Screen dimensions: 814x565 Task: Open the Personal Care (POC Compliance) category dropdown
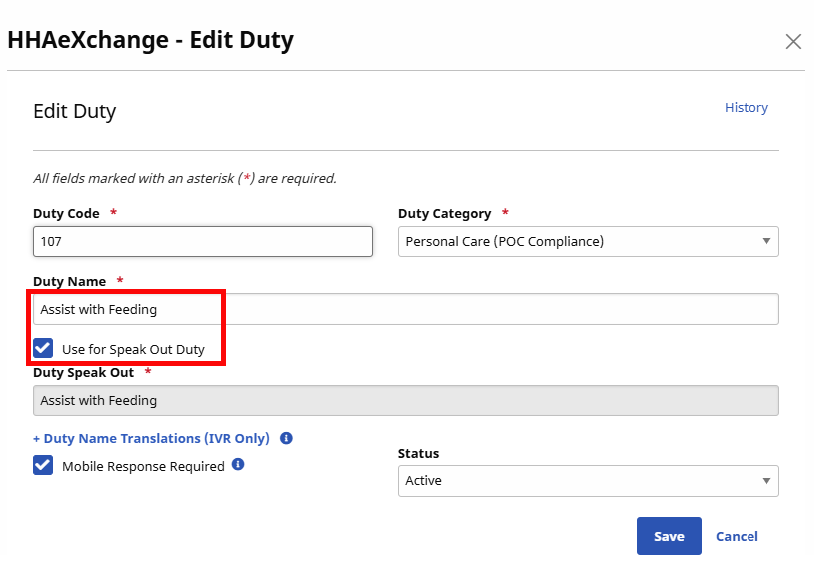tap(587, 241)
